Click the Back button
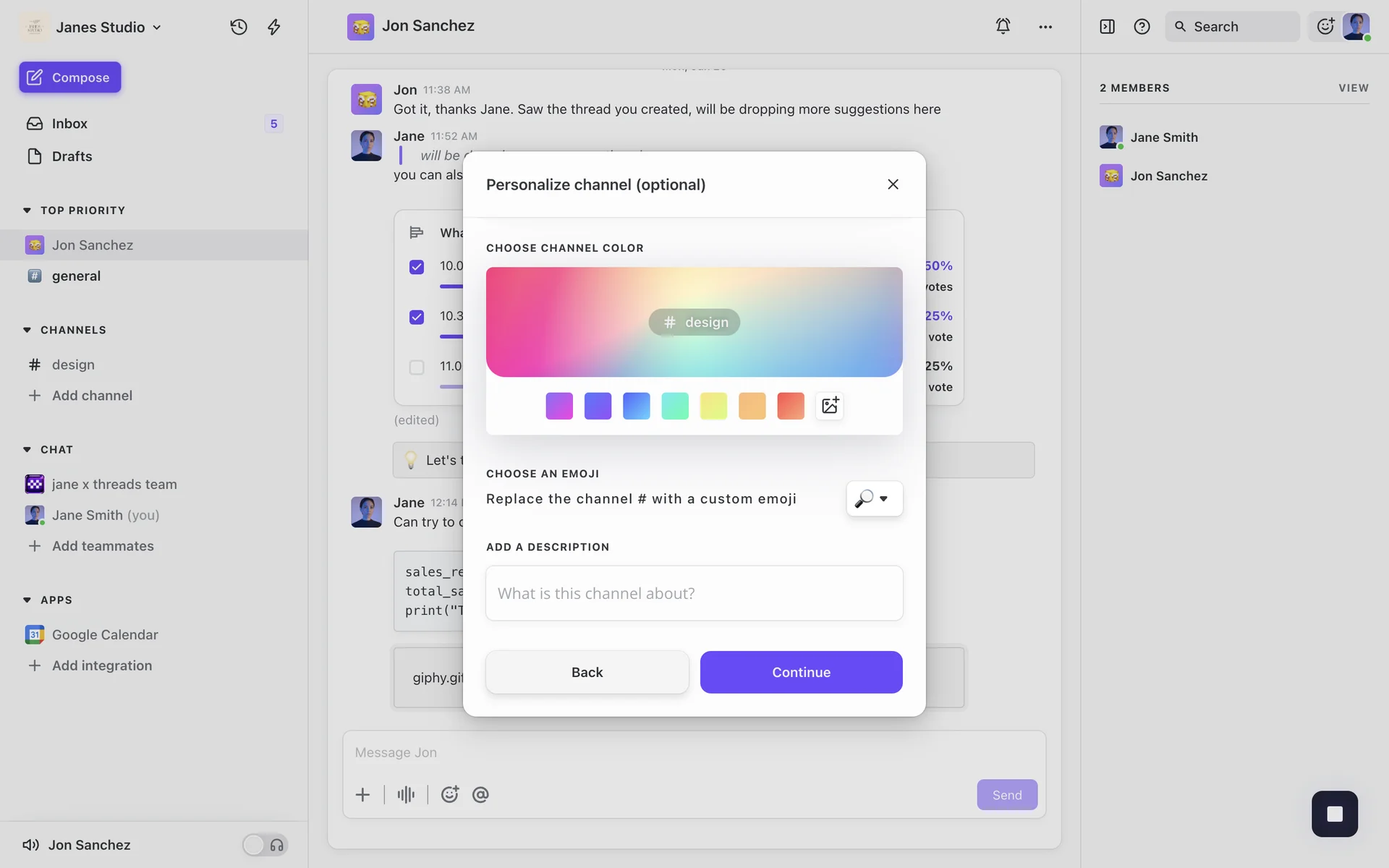 (x=587, y=672)
